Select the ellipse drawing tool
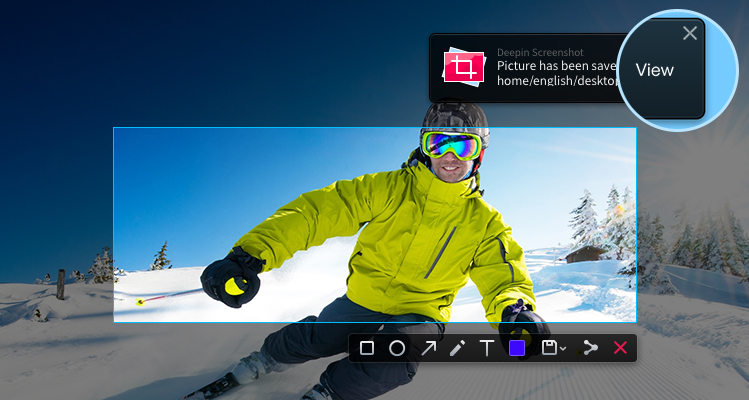This screenshot has width=749, height=400. click(397, 348)
